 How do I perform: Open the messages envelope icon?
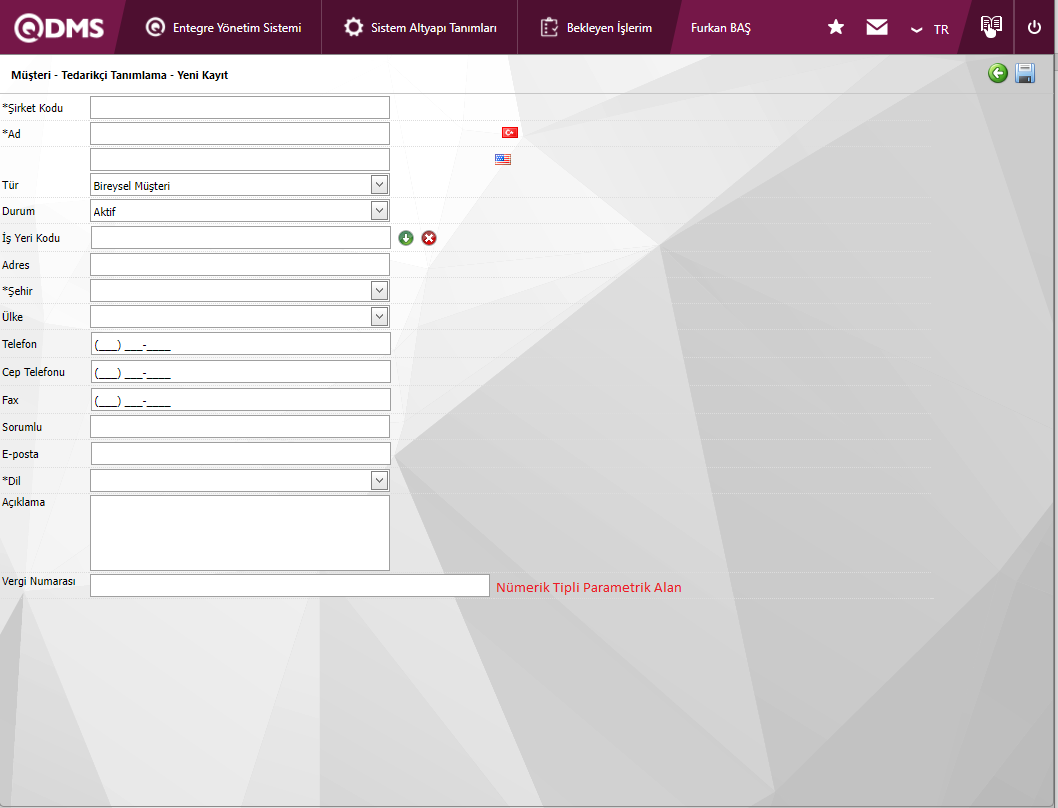[x=876, y=27]
